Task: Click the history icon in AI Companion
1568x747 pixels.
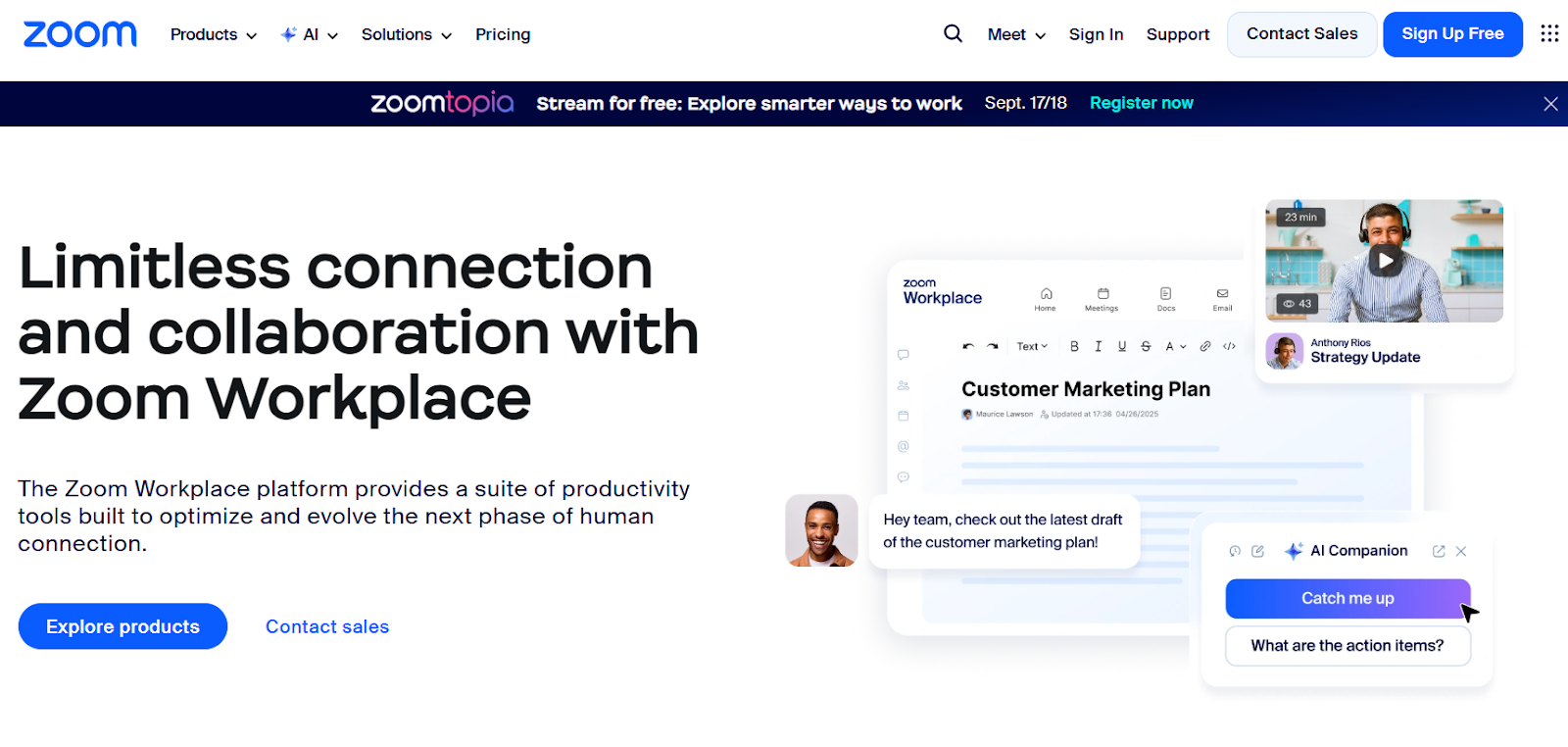Action: tap(1235, 551)
